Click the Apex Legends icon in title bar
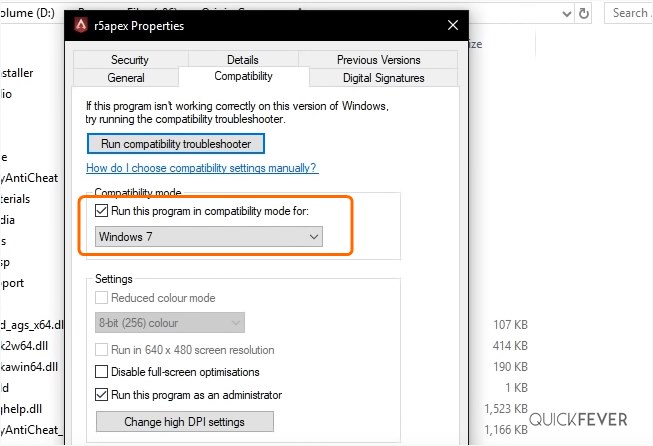Image resolution: width=653 pixels, height=446 pixels. (81, 25)
